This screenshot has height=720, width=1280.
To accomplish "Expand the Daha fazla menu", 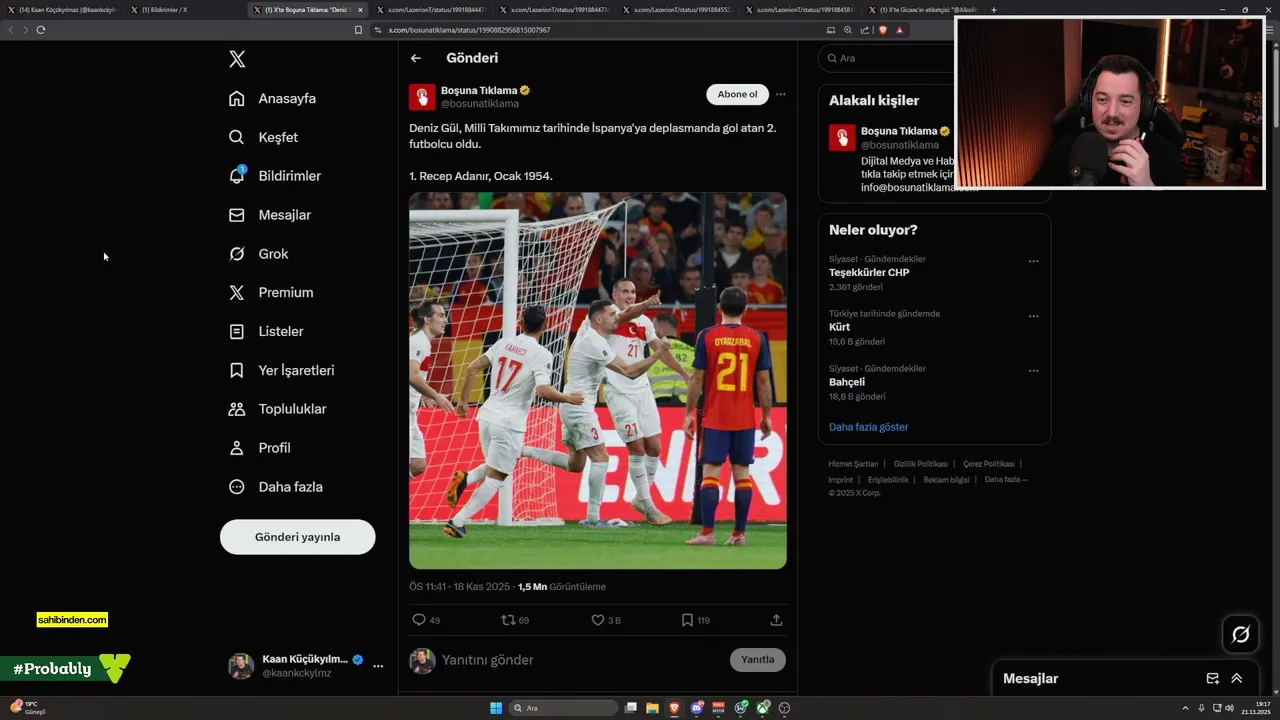I will (x=276, y=487).
